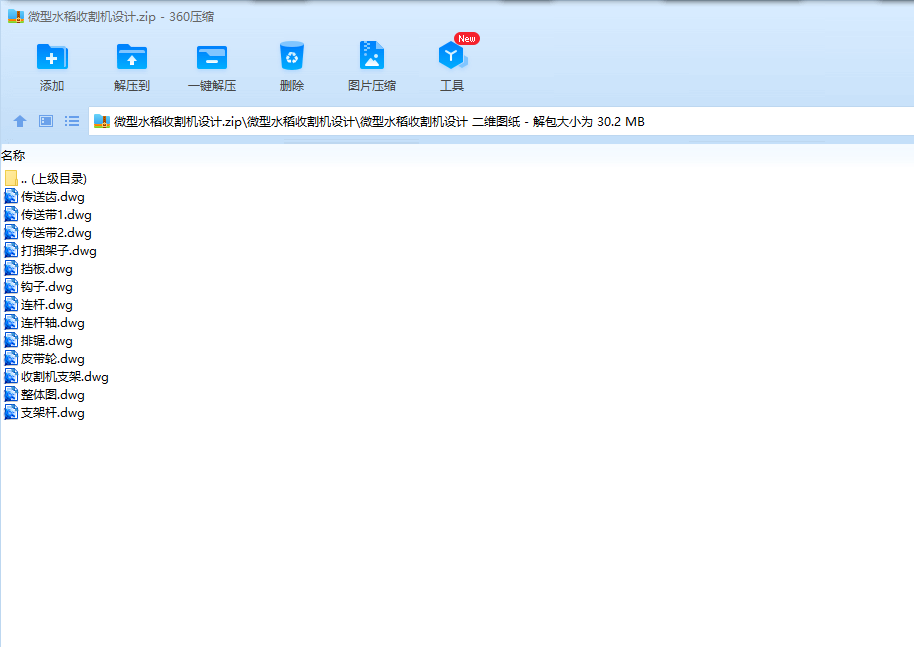Screen dimensions: 914x647
Task: Click the folder icon of 上级目录
Action: click(x=11, y=178)
